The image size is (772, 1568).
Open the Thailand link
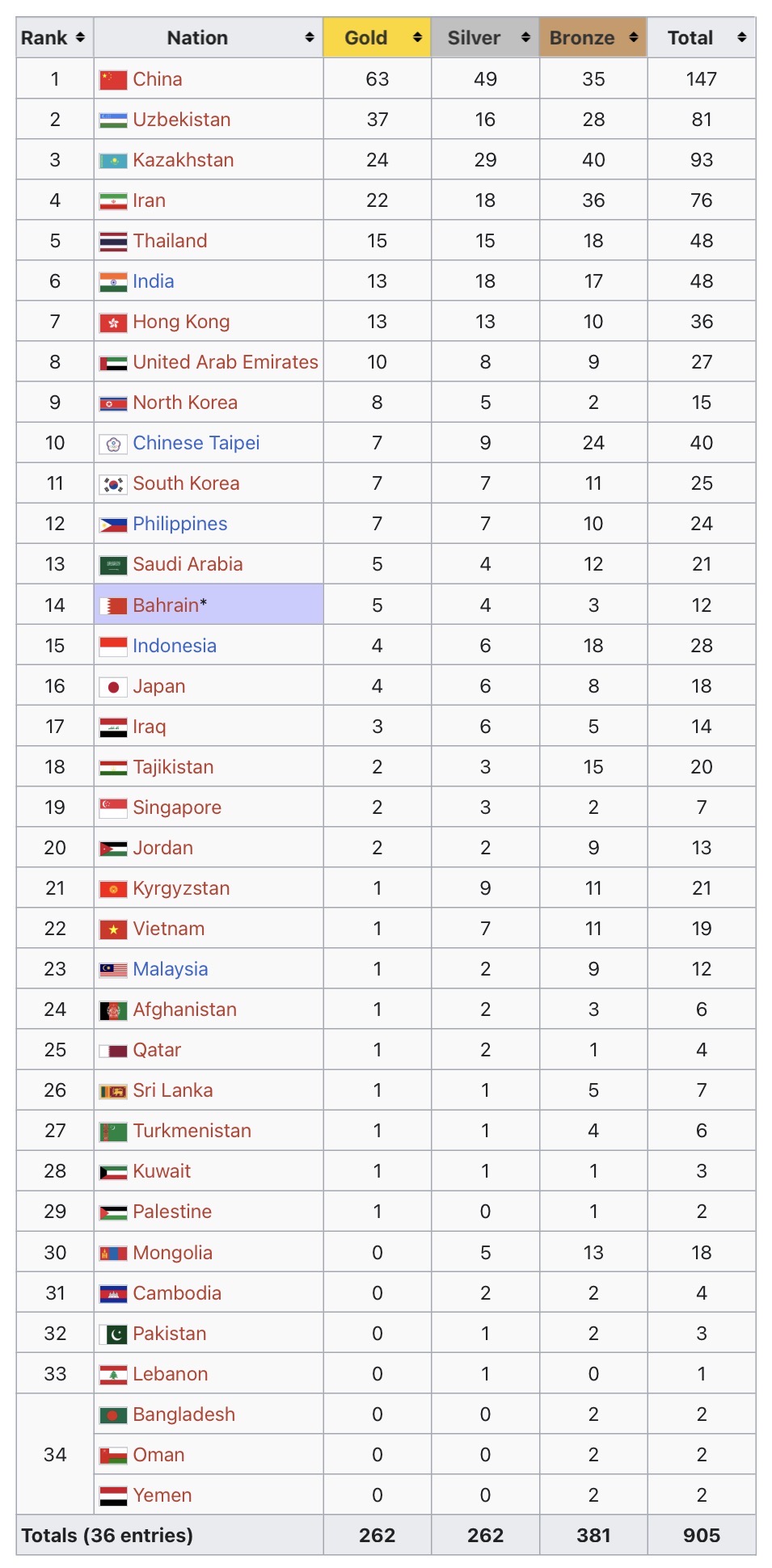[170, 241]
